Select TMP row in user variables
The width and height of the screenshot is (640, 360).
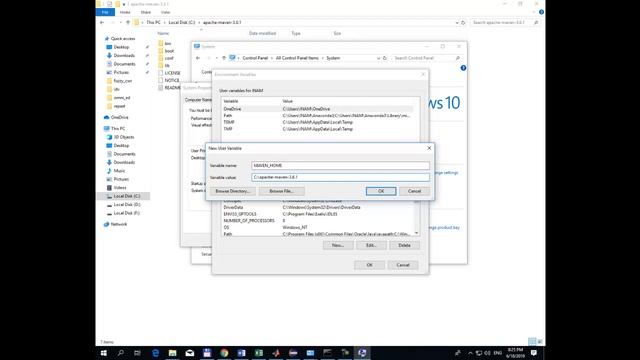point(318,129)
